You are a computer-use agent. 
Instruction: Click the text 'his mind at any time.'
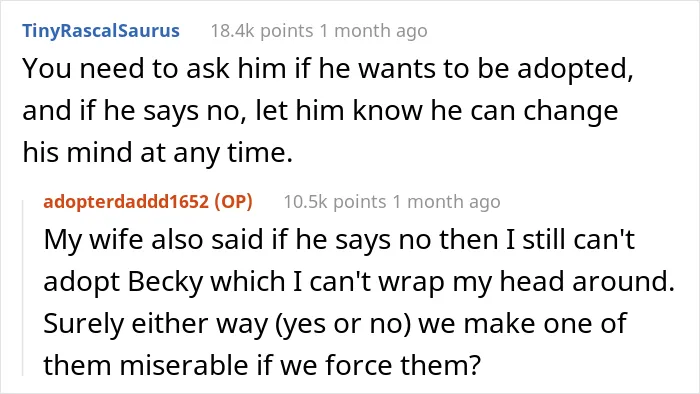158,153
